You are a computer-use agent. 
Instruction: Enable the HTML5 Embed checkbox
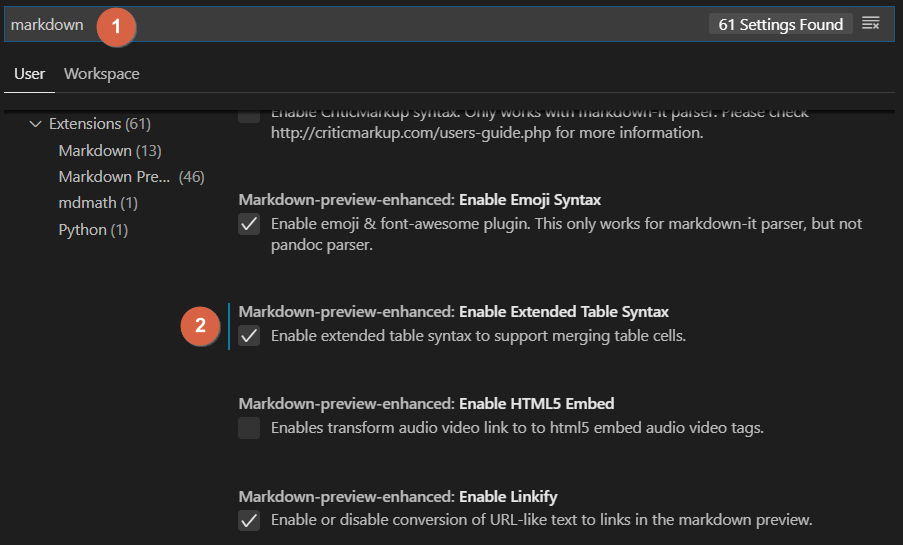click(250, 429)
